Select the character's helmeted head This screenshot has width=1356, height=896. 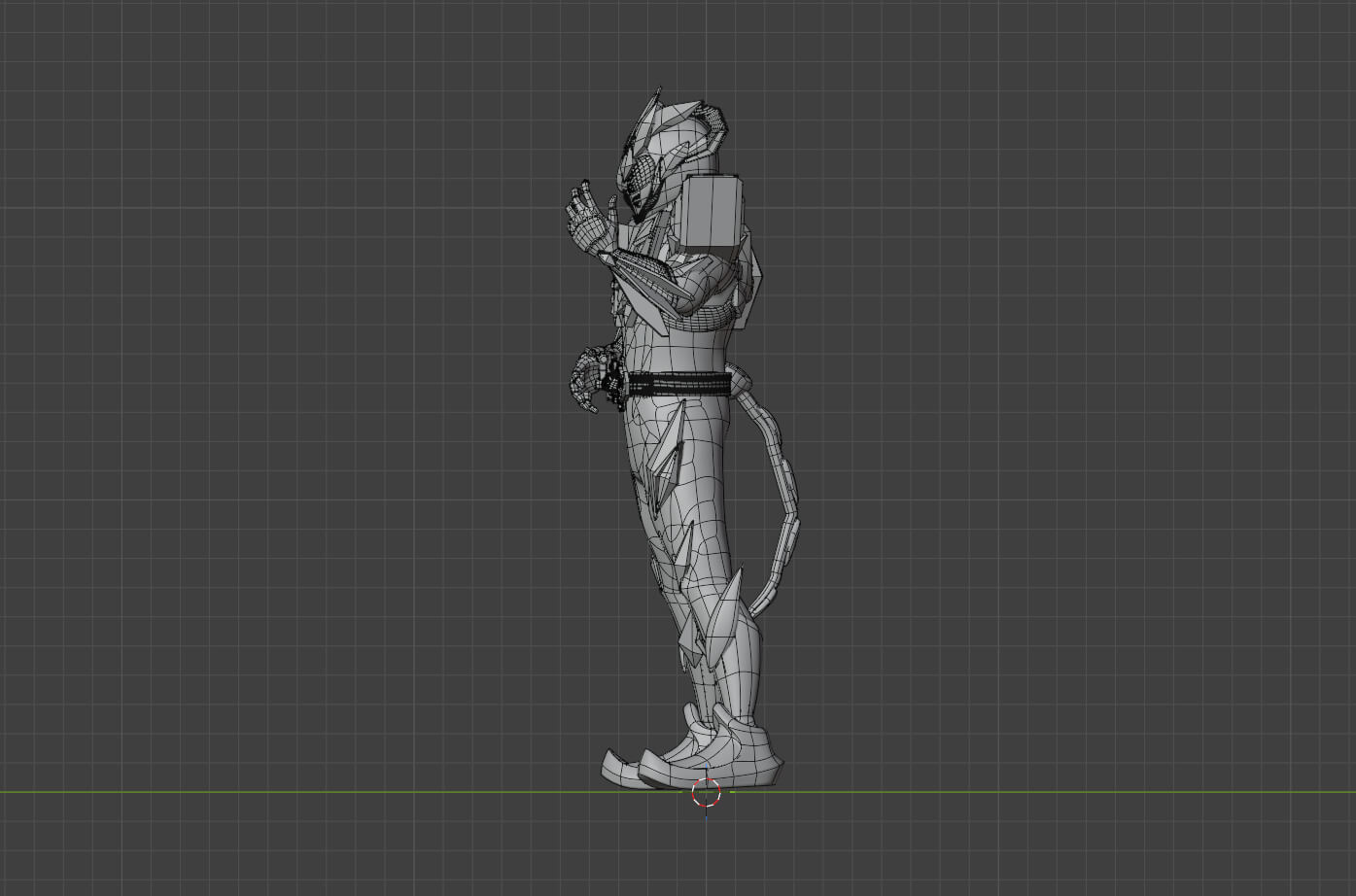pyautogui.click(x=672, y=154)
